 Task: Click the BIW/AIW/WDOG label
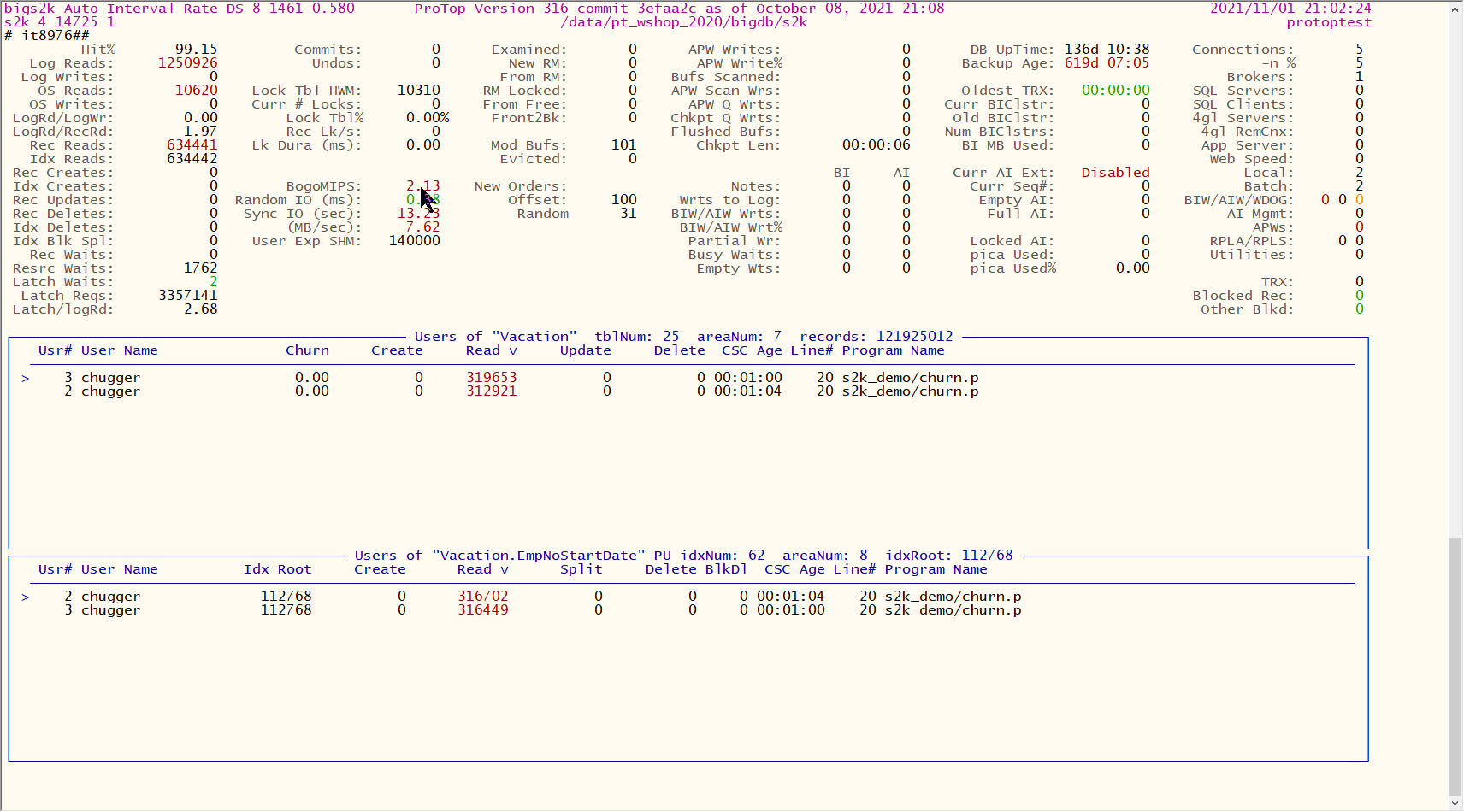coord(1239,200)
